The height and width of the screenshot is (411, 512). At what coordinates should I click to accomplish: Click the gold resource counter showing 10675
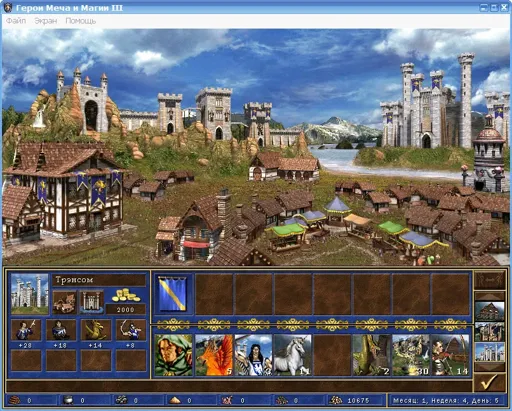coord(357,400)
